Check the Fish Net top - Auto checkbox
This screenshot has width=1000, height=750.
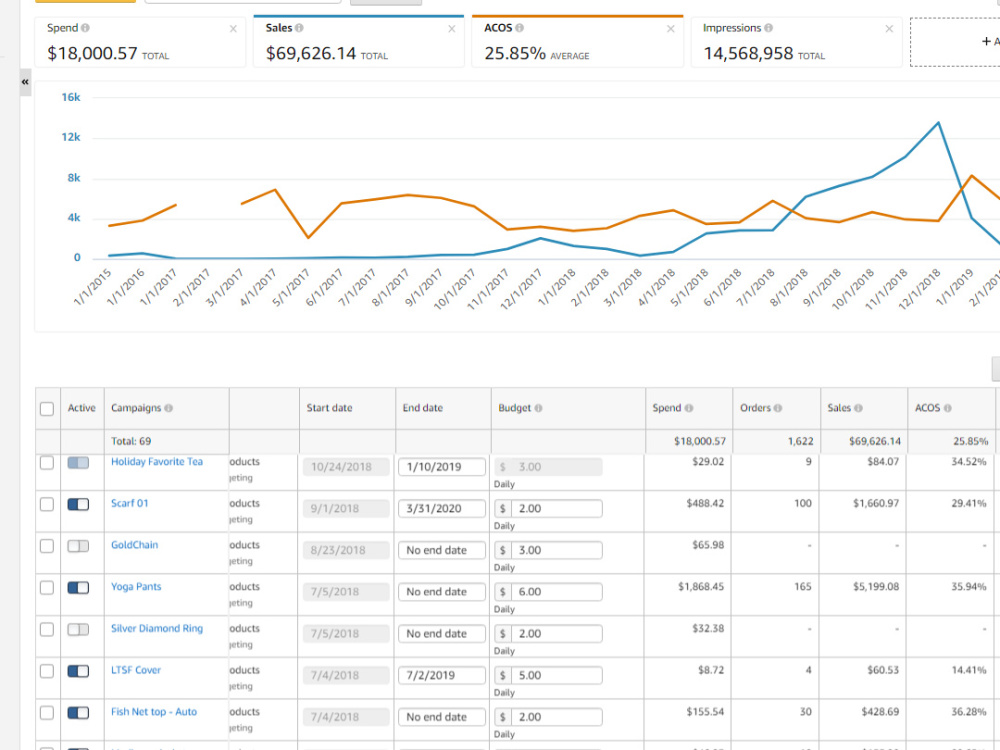click(x=47, y=713)
